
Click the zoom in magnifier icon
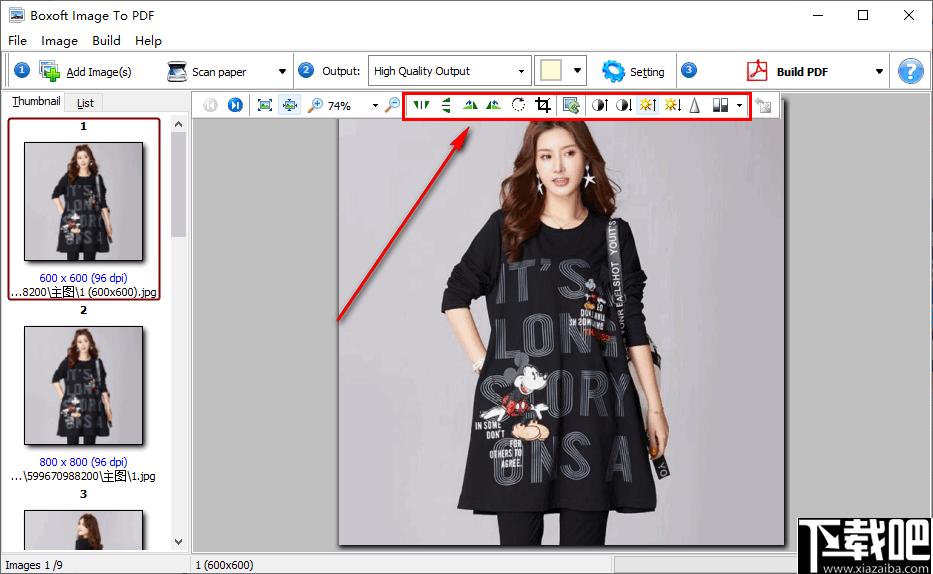tap(314, 105)
